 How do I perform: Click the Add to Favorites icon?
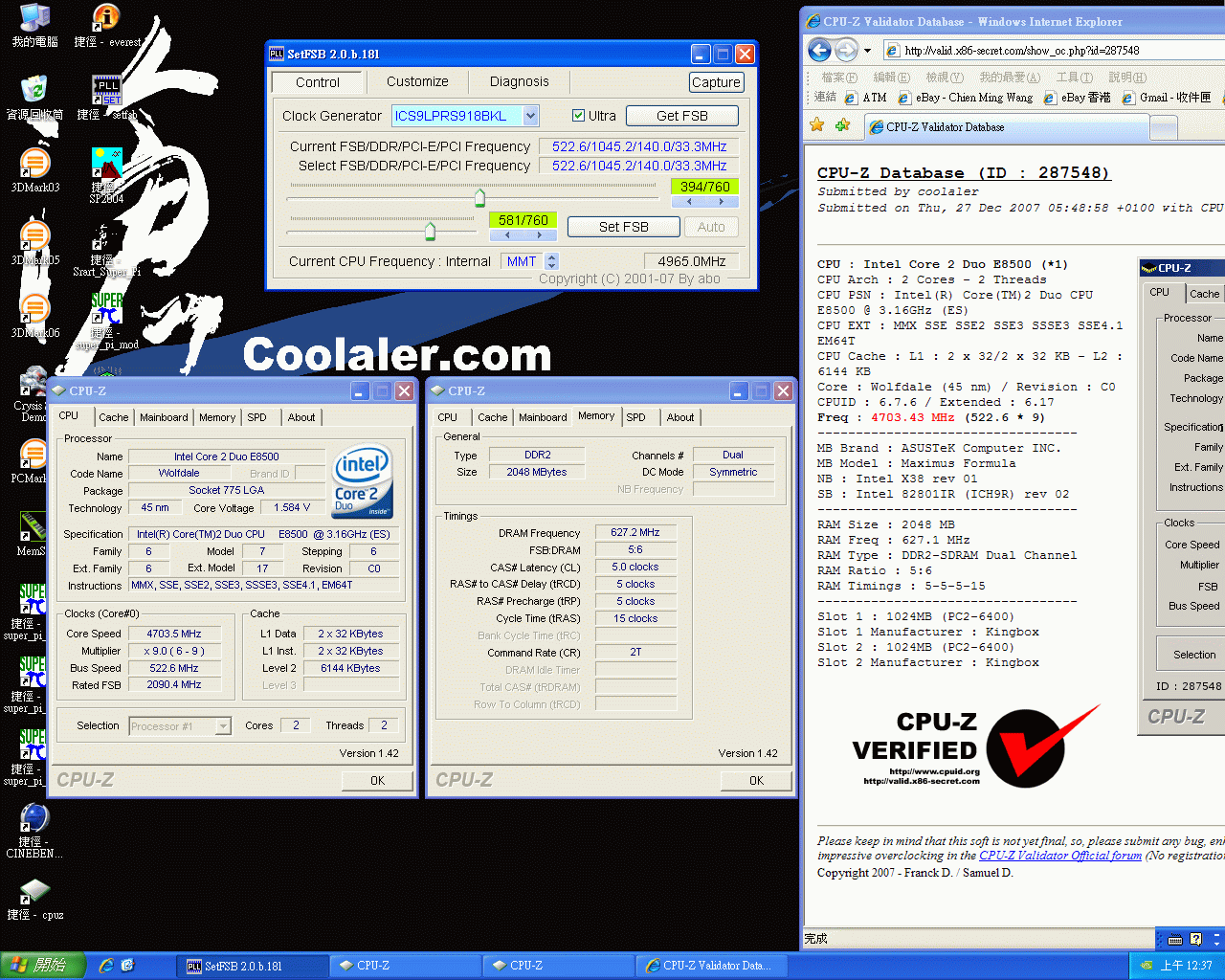842,125
